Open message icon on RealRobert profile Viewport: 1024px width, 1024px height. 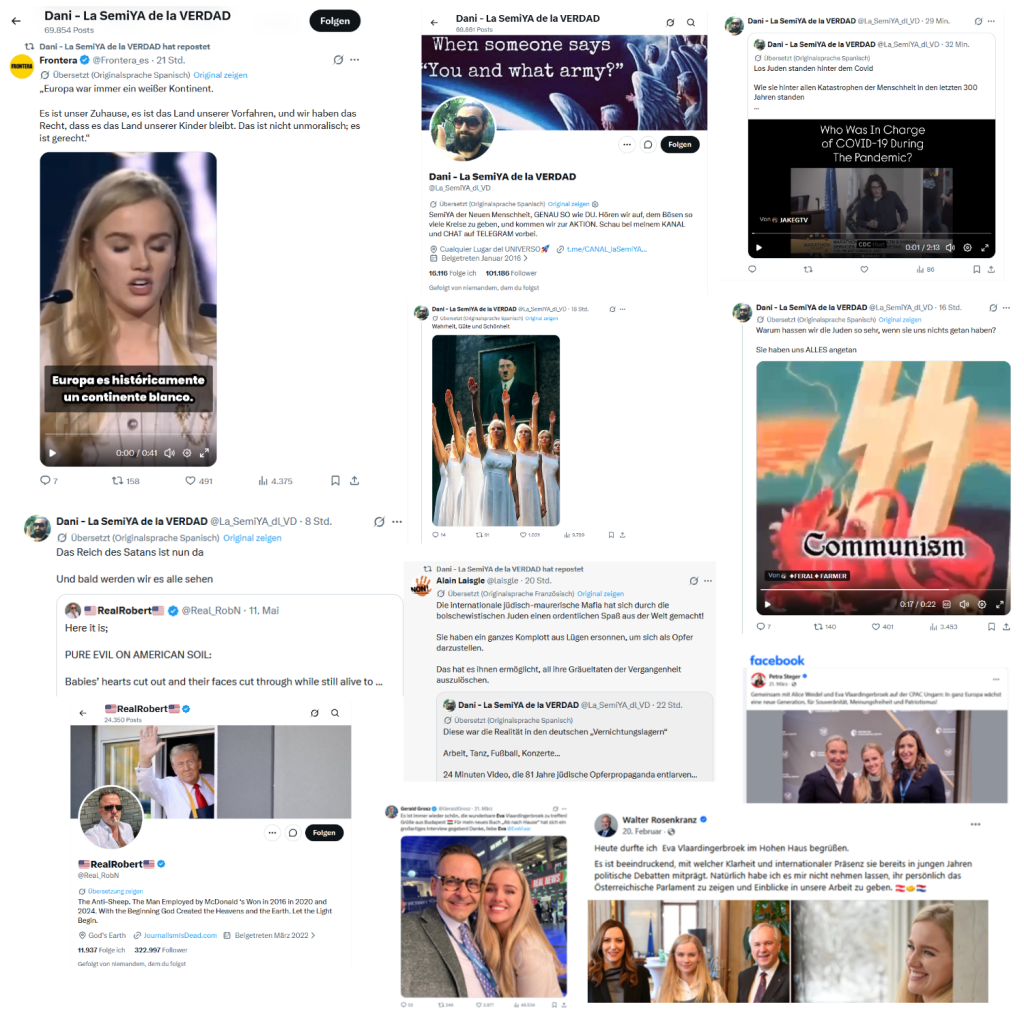pos(293,833)
